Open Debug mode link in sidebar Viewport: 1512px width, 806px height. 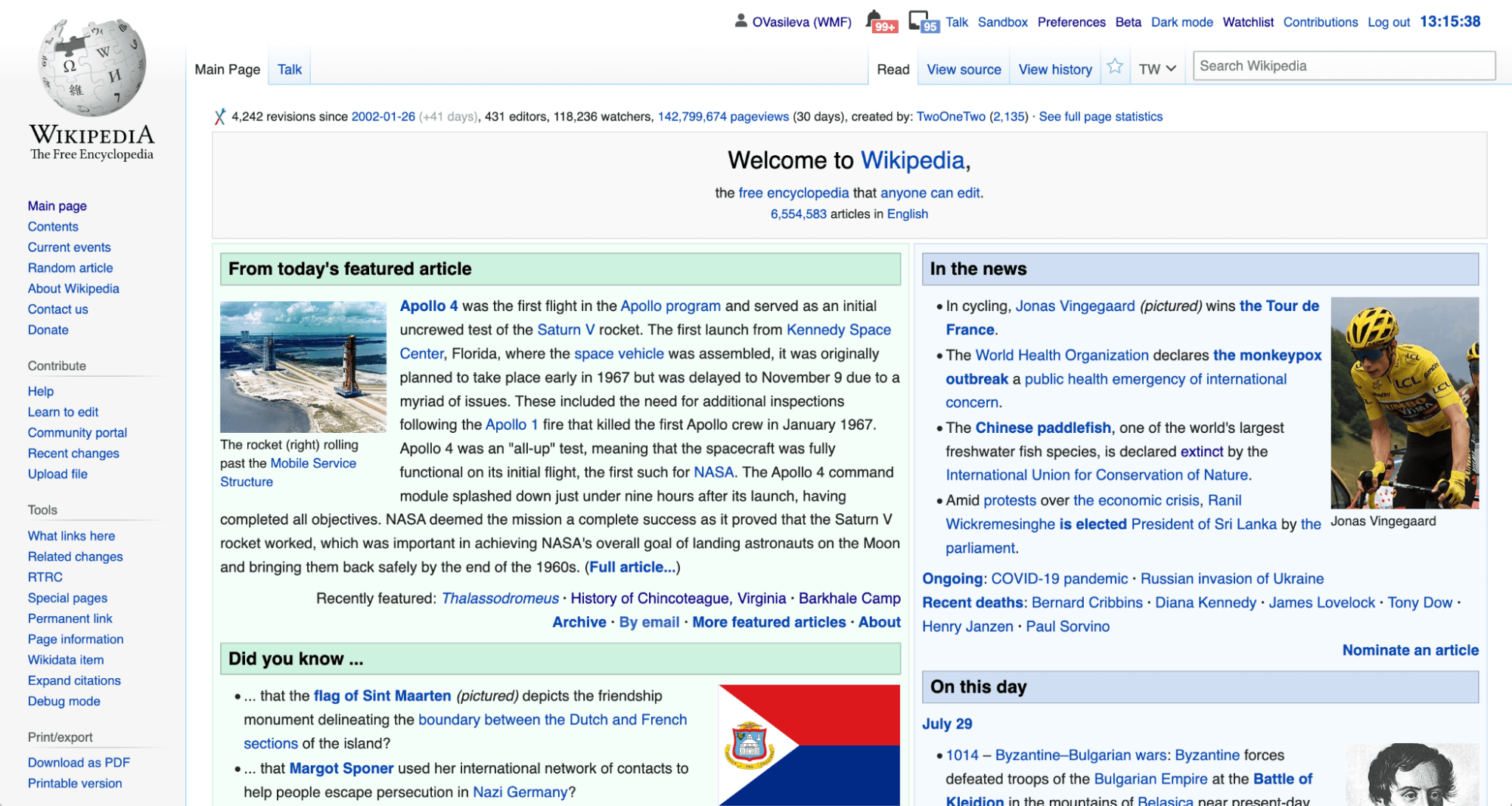64,701
